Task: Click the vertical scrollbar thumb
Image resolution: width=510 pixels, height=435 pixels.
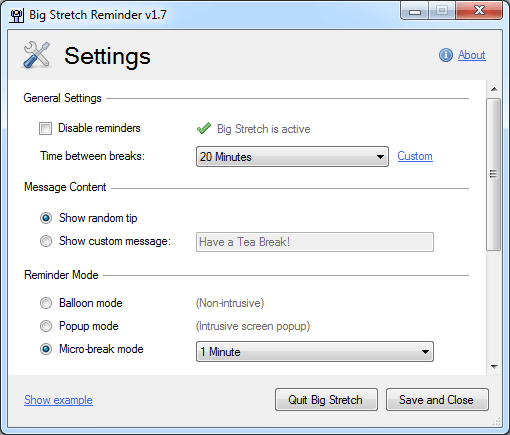Action: [x=494, y=174]
